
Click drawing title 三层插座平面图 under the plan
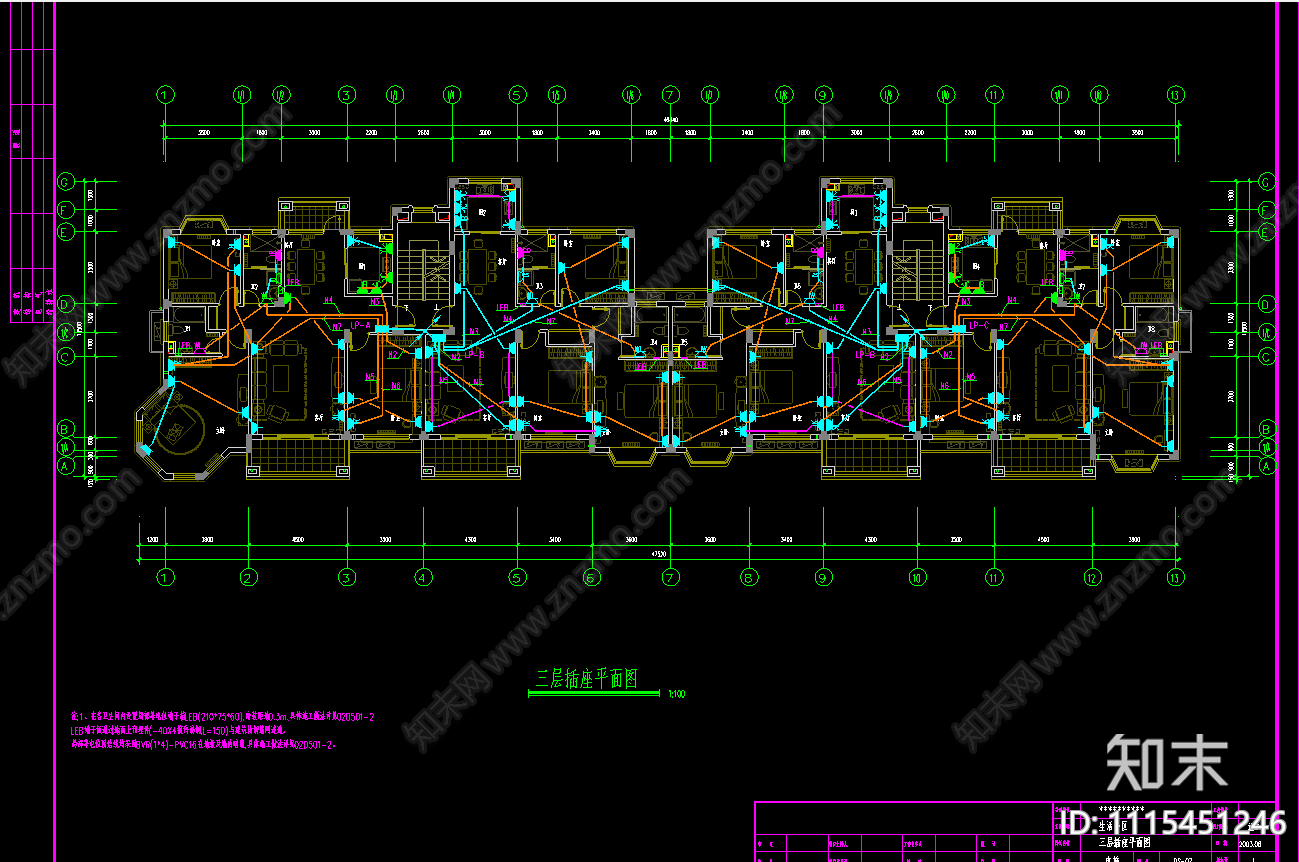click(587, 679)
